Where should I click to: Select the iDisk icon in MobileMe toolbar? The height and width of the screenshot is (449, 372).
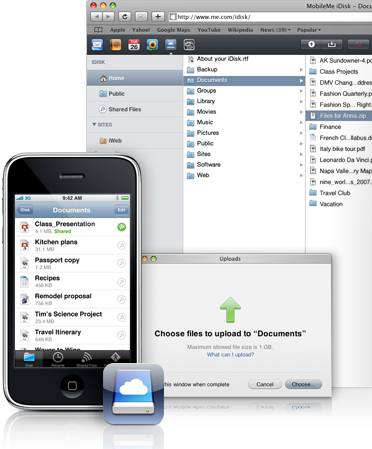(171, 44)
